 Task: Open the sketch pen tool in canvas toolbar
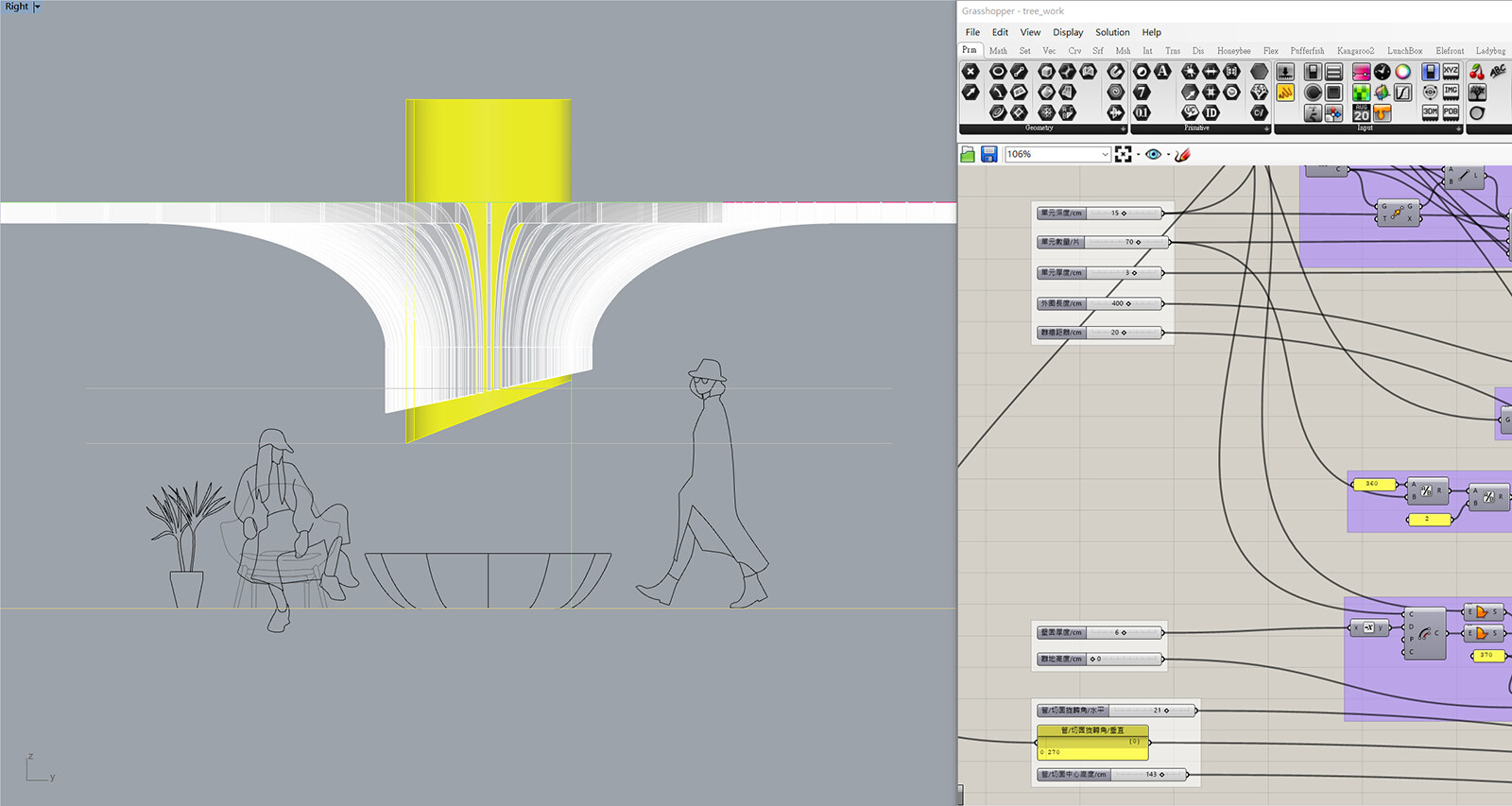[1182, 154]
